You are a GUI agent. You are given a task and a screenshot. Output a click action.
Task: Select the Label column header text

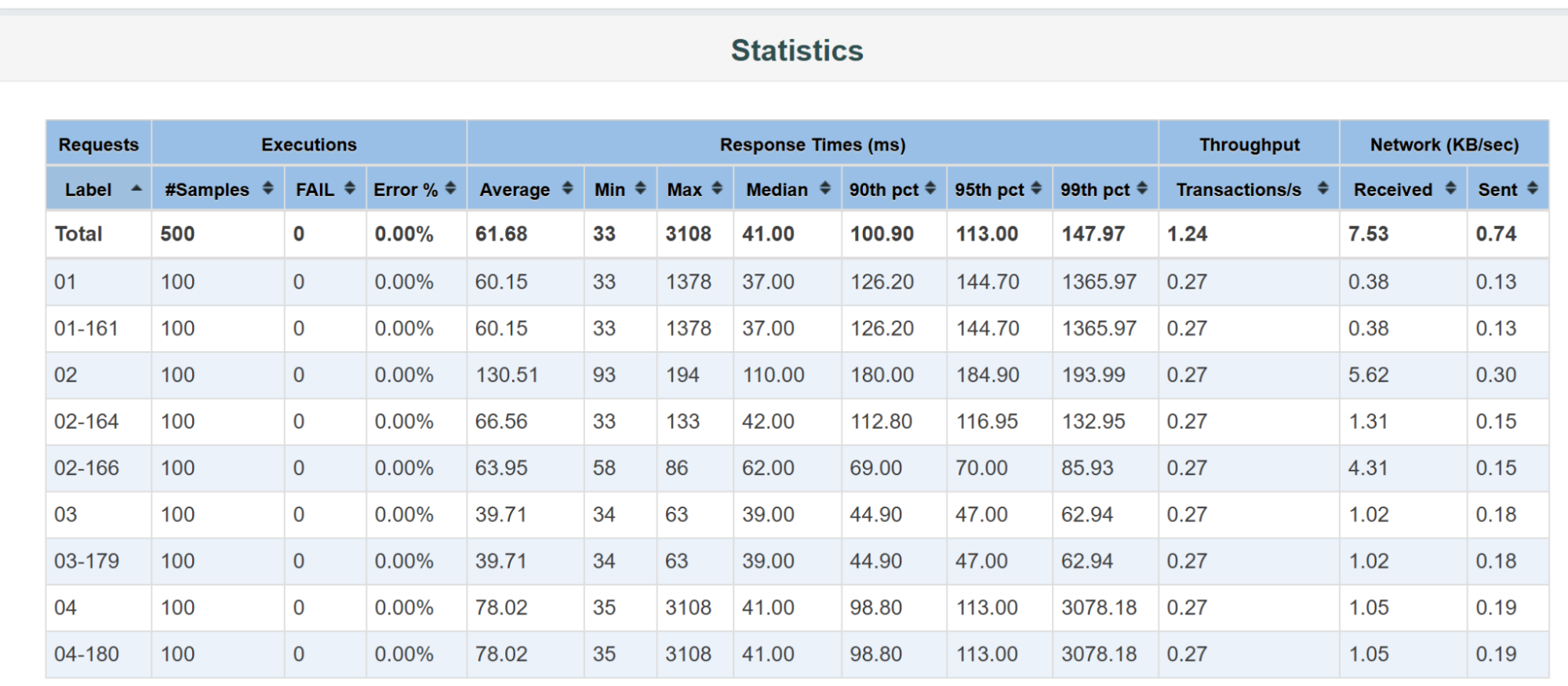(88, 190)
